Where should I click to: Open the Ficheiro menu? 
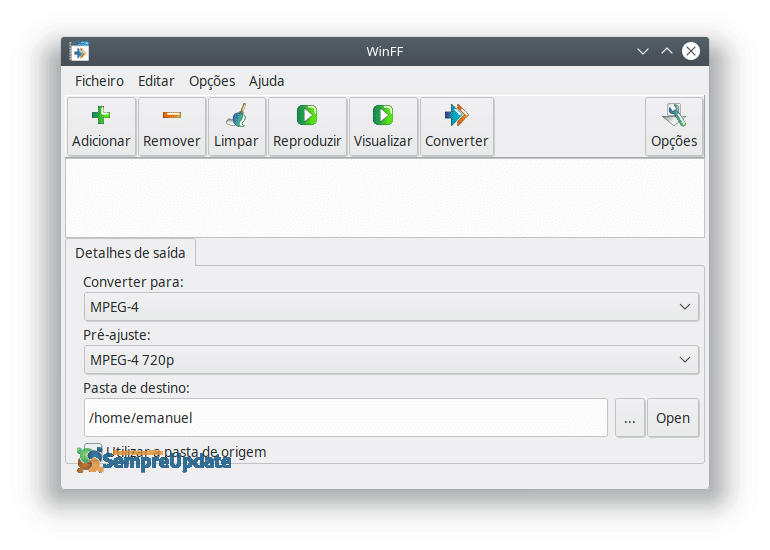pyautogui.click(x=99, y=81)
